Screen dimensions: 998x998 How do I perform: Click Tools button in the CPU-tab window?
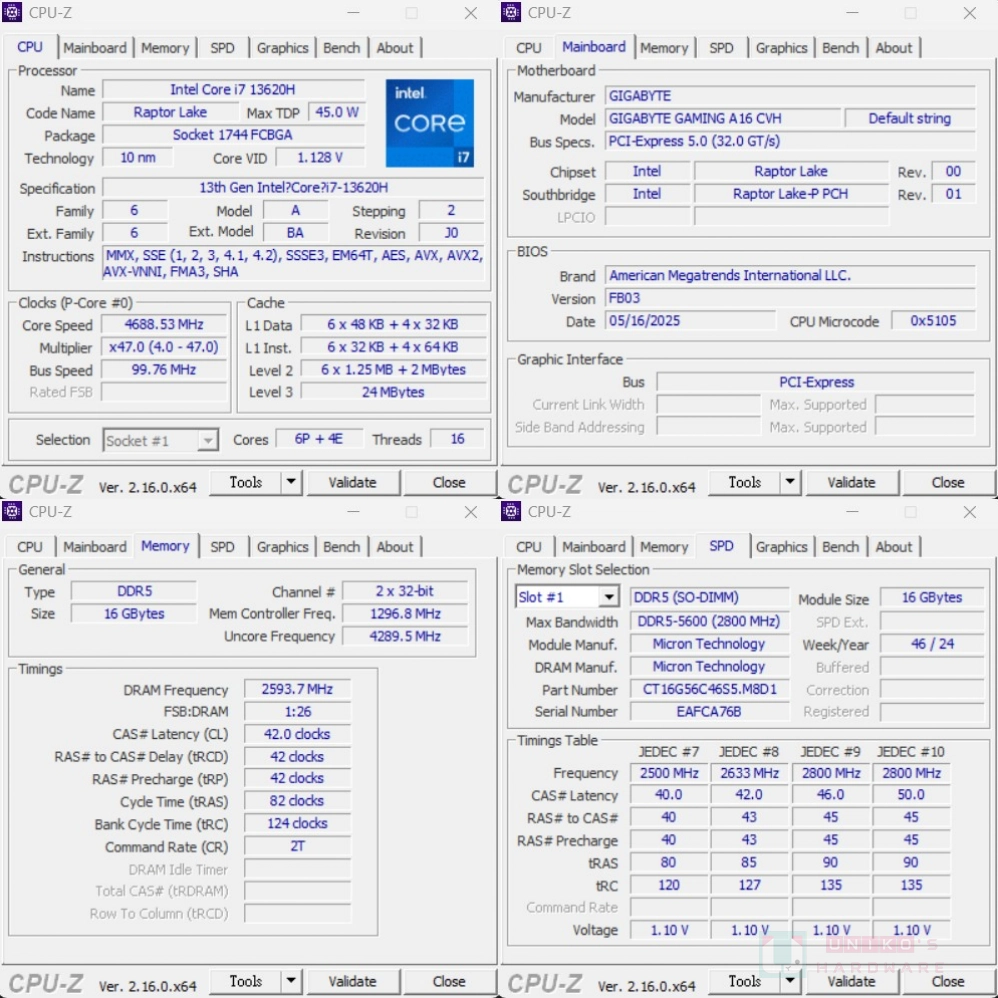(x=246, y=482)
